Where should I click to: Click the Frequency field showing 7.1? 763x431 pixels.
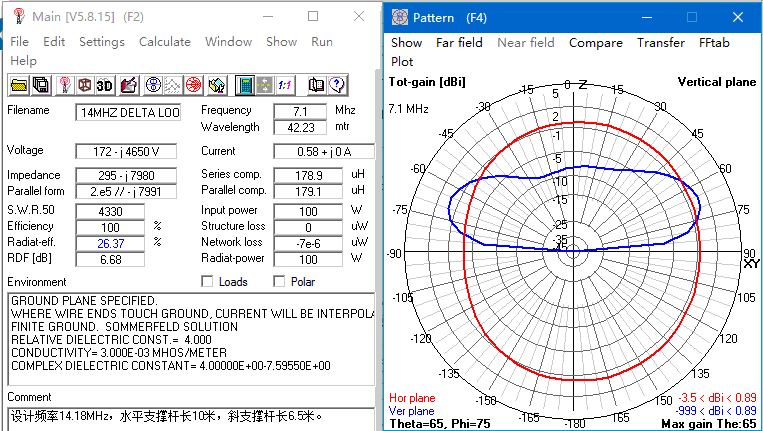[300, 112]
